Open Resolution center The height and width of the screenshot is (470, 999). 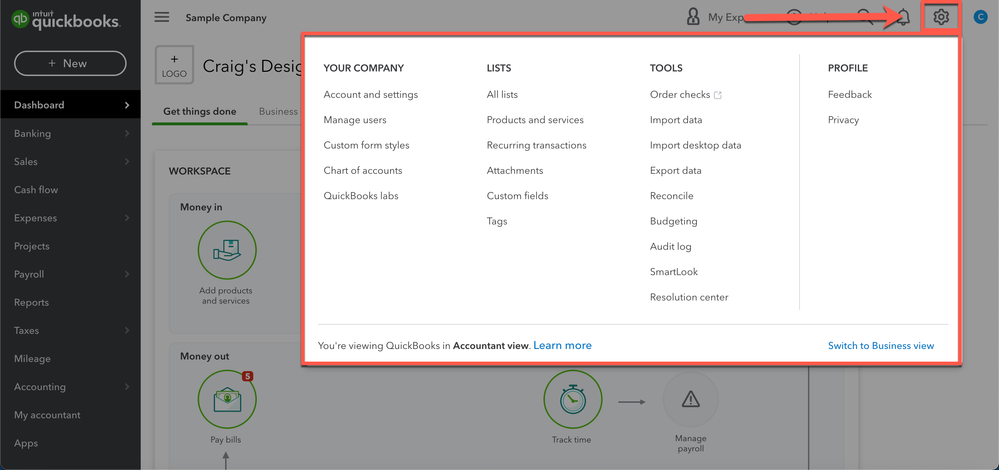689,297
